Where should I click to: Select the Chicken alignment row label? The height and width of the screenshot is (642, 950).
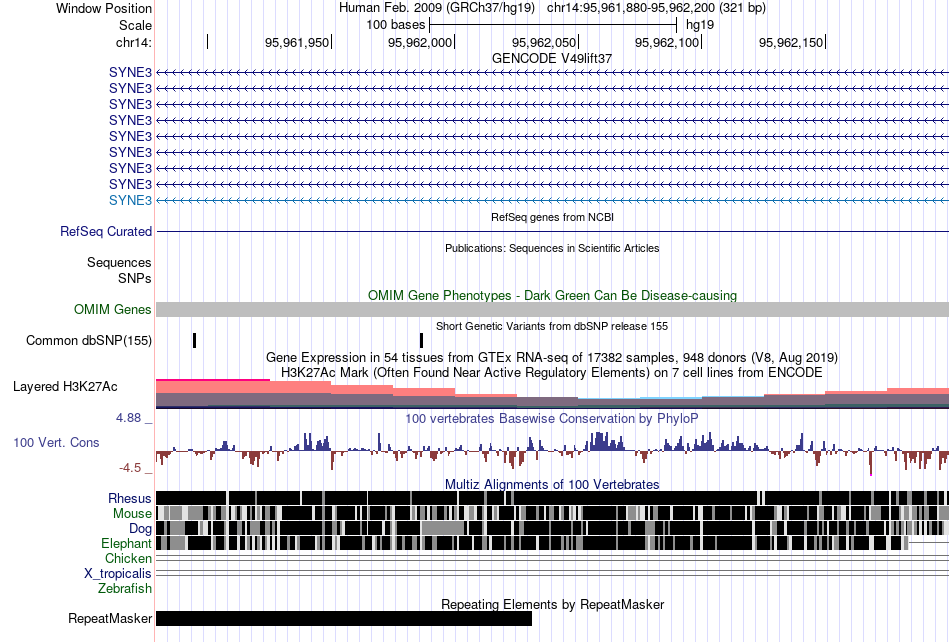click(128, 558)
